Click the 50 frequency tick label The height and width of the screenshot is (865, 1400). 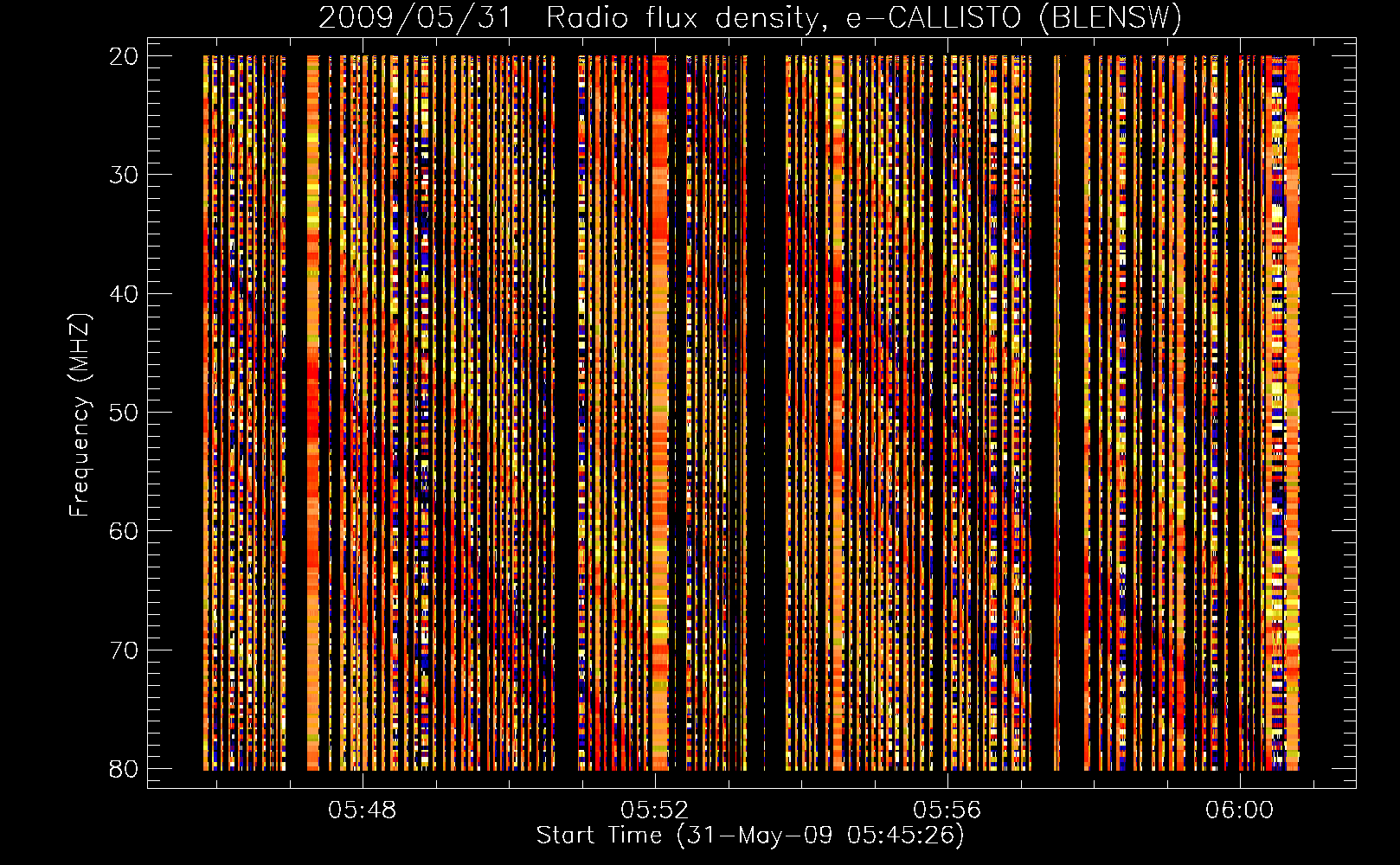click(125, 413)
